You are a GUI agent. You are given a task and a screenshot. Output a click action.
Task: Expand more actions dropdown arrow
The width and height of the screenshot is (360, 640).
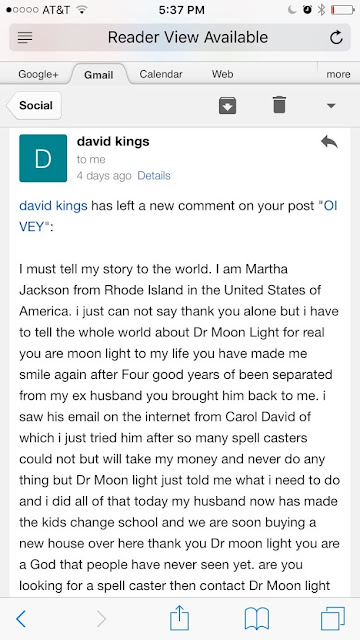[x=331, y=106]
